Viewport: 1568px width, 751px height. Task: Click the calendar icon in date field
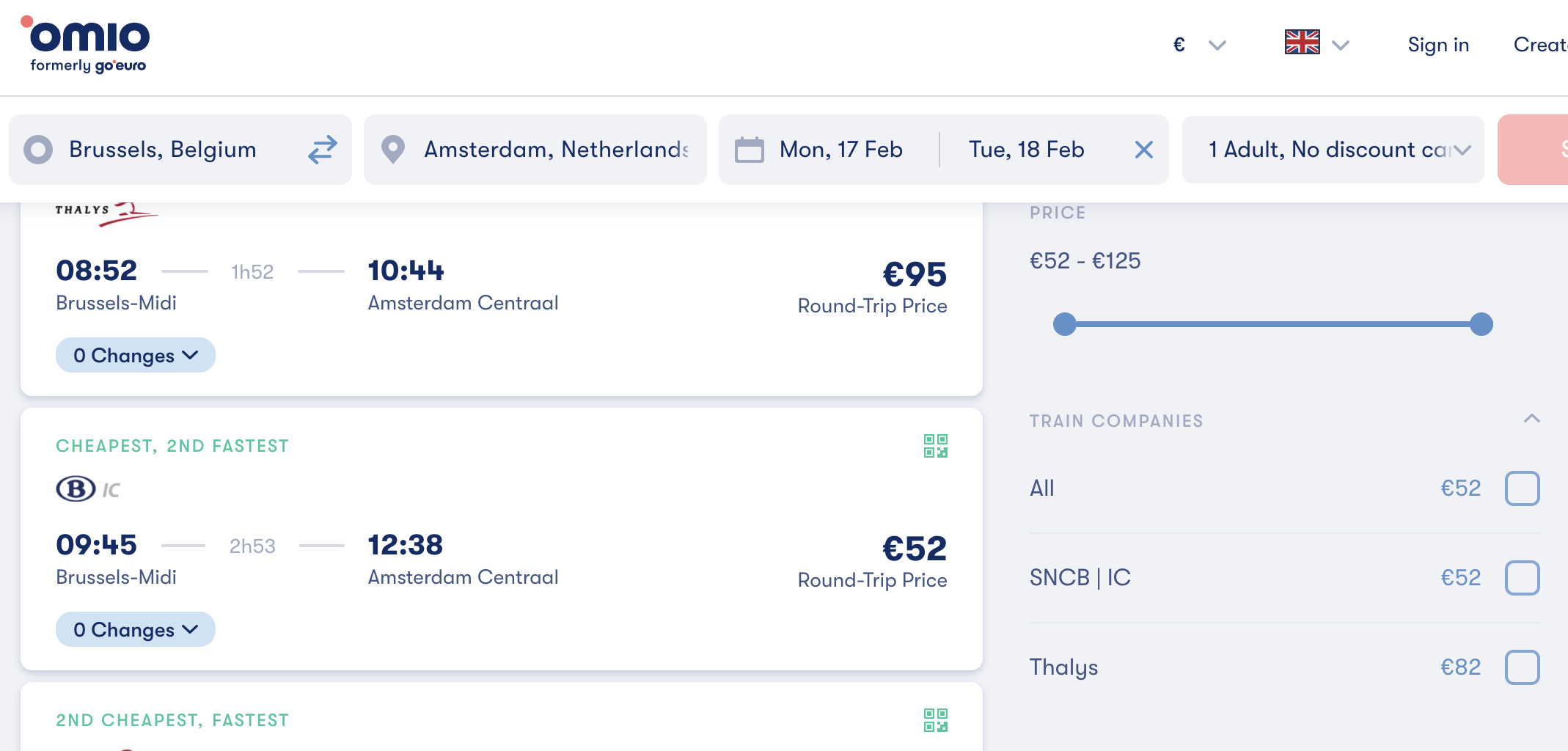click(749, 150)
